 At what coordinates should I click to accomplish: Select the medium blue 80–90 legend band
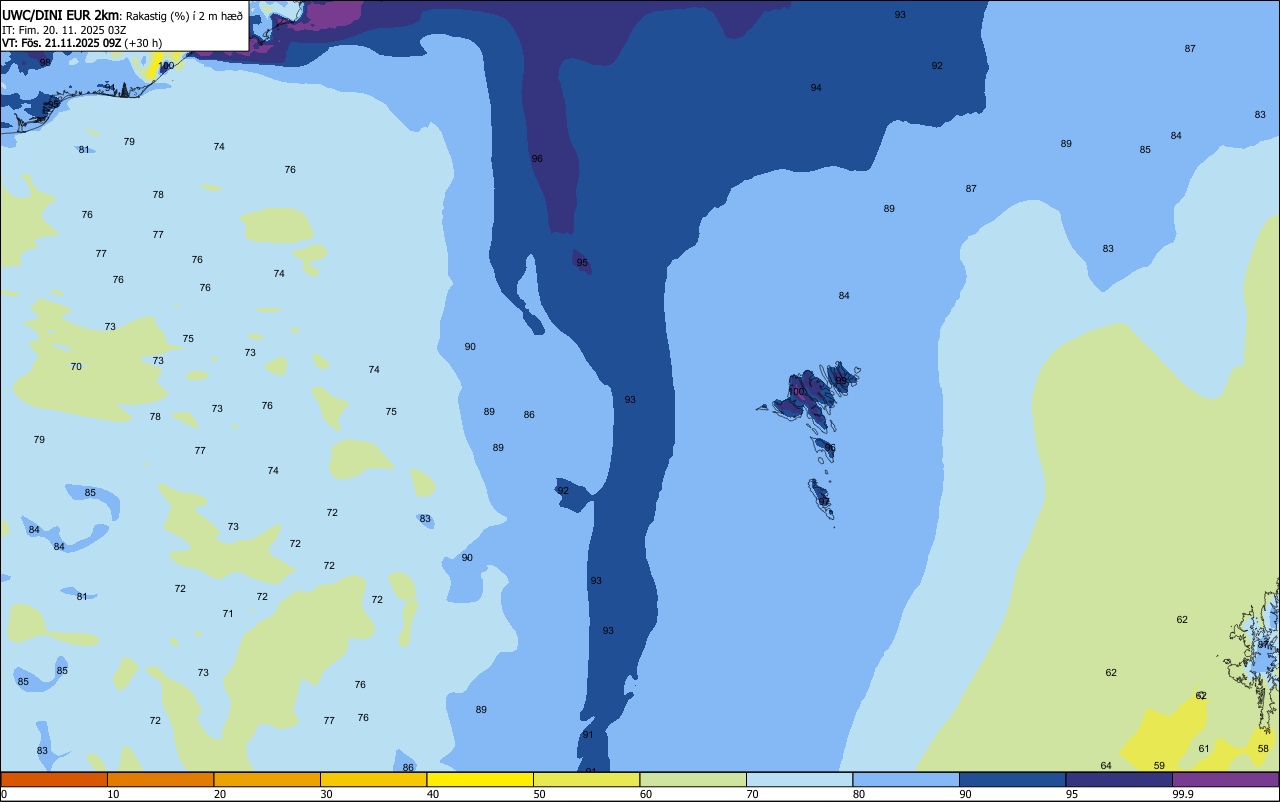tap(906, 779)
